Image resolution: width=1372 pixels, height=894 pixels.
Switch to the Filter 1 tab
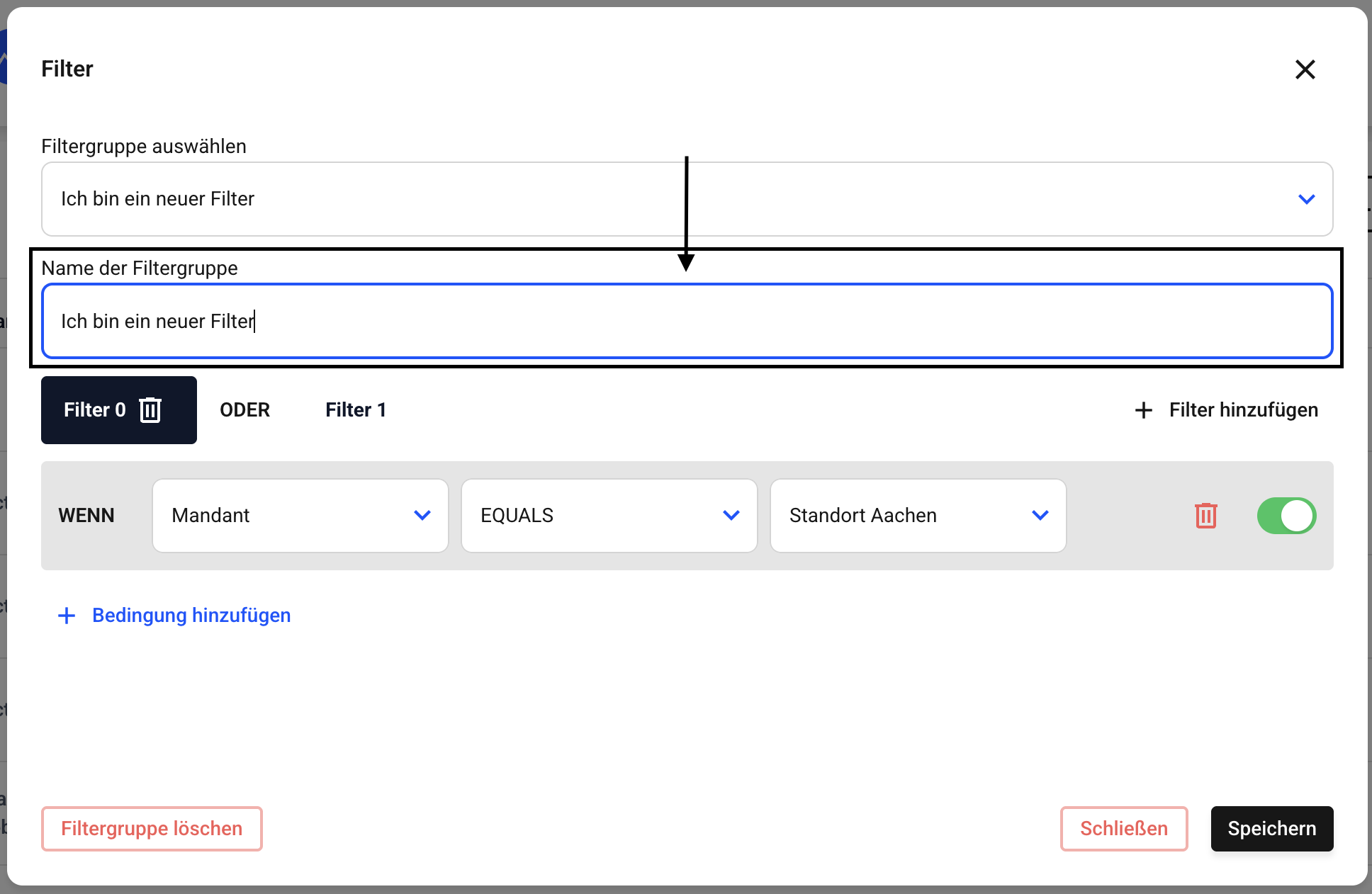pyautogui.click(x=356, y=410)
